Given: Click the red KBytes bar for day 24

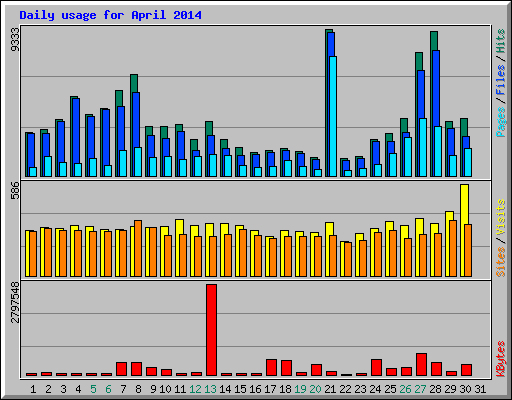Looking at the screenshot, I should (x=376, y=367).
